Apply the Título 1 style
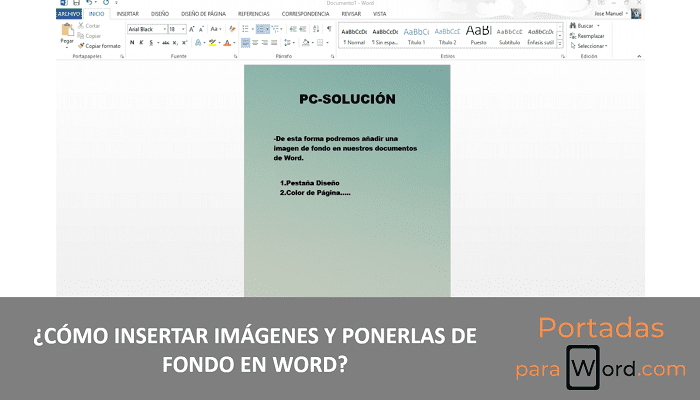The height and width of the screenshot is (400, 700). point(416,36)
